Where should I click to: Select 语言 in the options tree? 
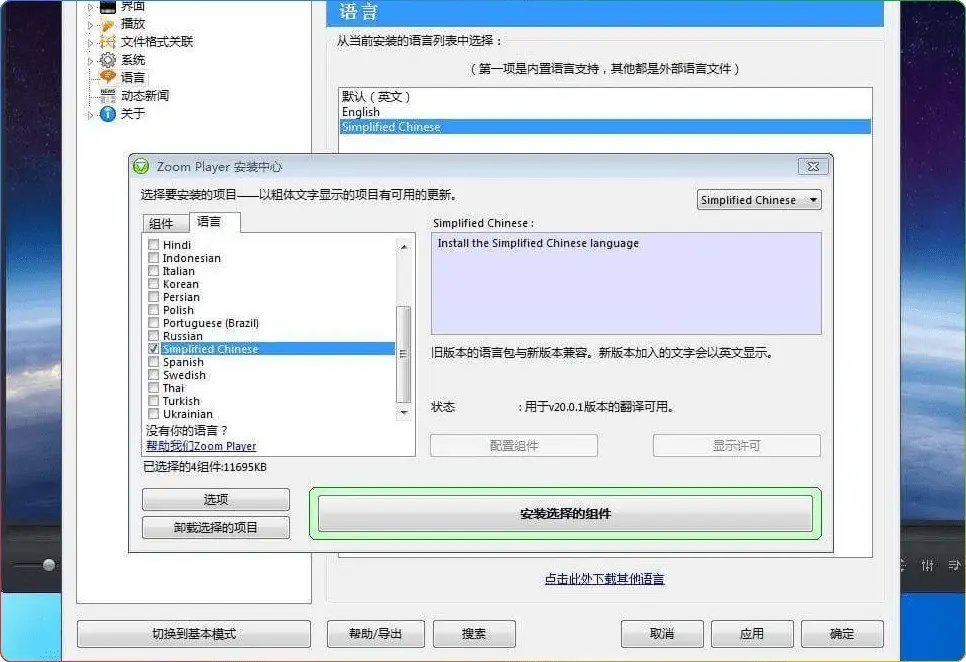pyautogui.click(x=133, y=78)
